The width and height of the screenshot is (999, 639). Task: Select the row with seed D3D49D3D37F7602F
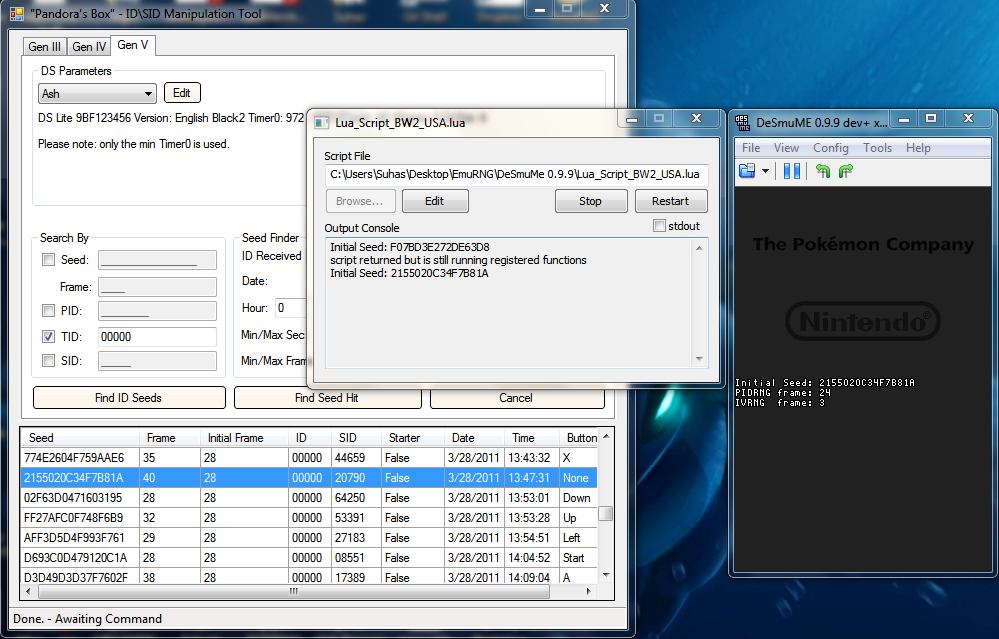[309, 577]
